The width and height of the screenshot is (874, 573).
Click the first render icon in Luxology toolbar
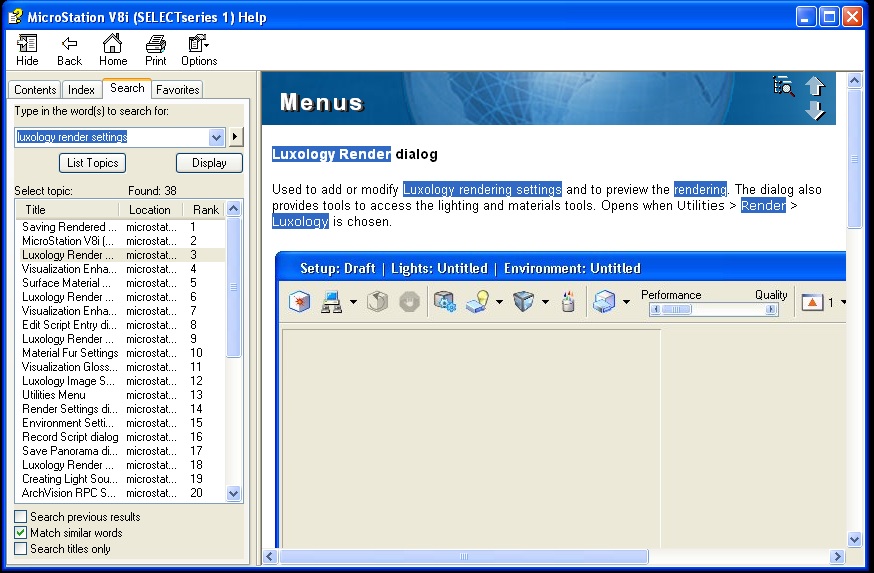[300, 302]
